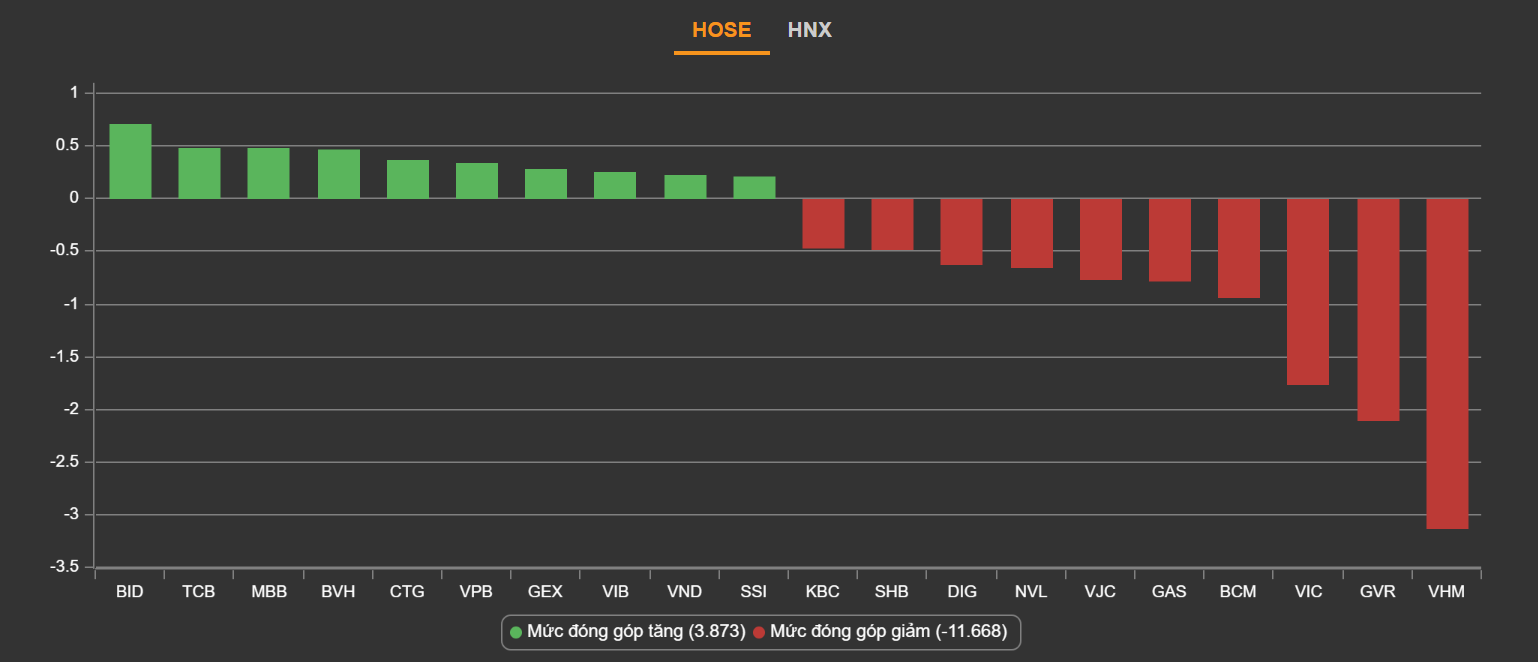This screenshot has height=662, width=1538.
Task: Select the red NVL bar
Action: pos(1031,233)
